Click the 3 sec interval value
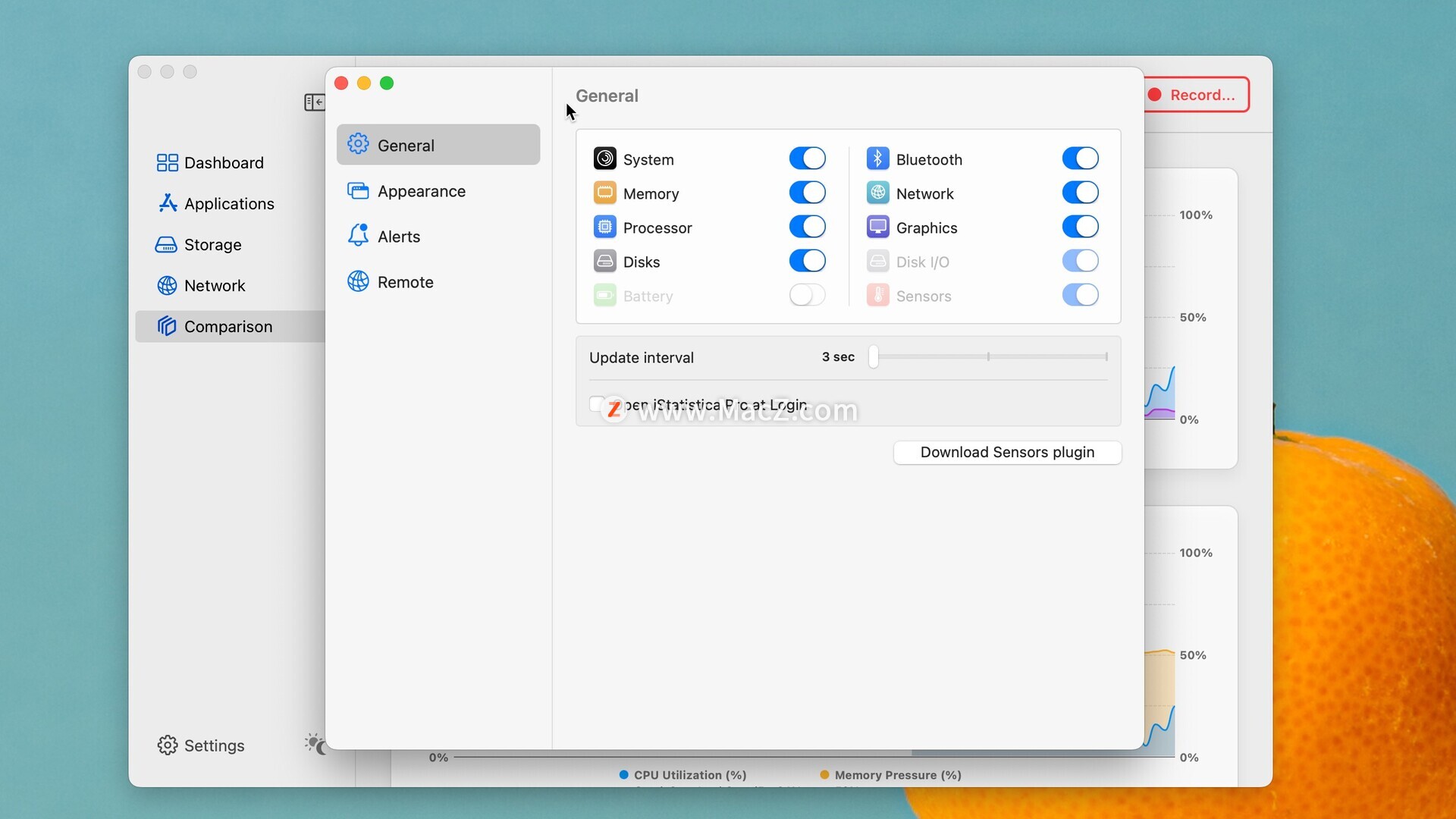This screenshot has height=819, width=1456. (x=838, y=356)
